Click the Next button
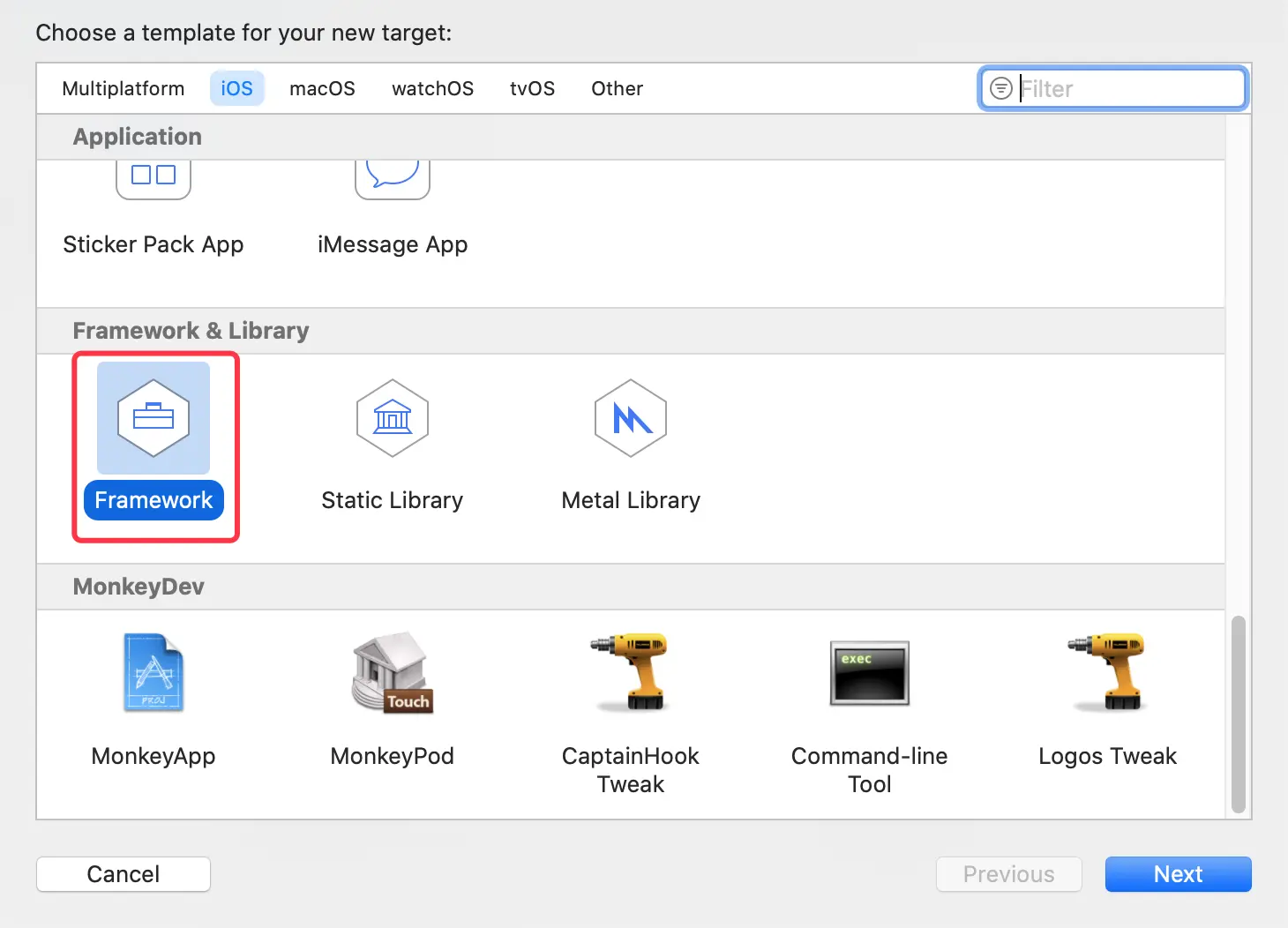 coord(1179,874)
